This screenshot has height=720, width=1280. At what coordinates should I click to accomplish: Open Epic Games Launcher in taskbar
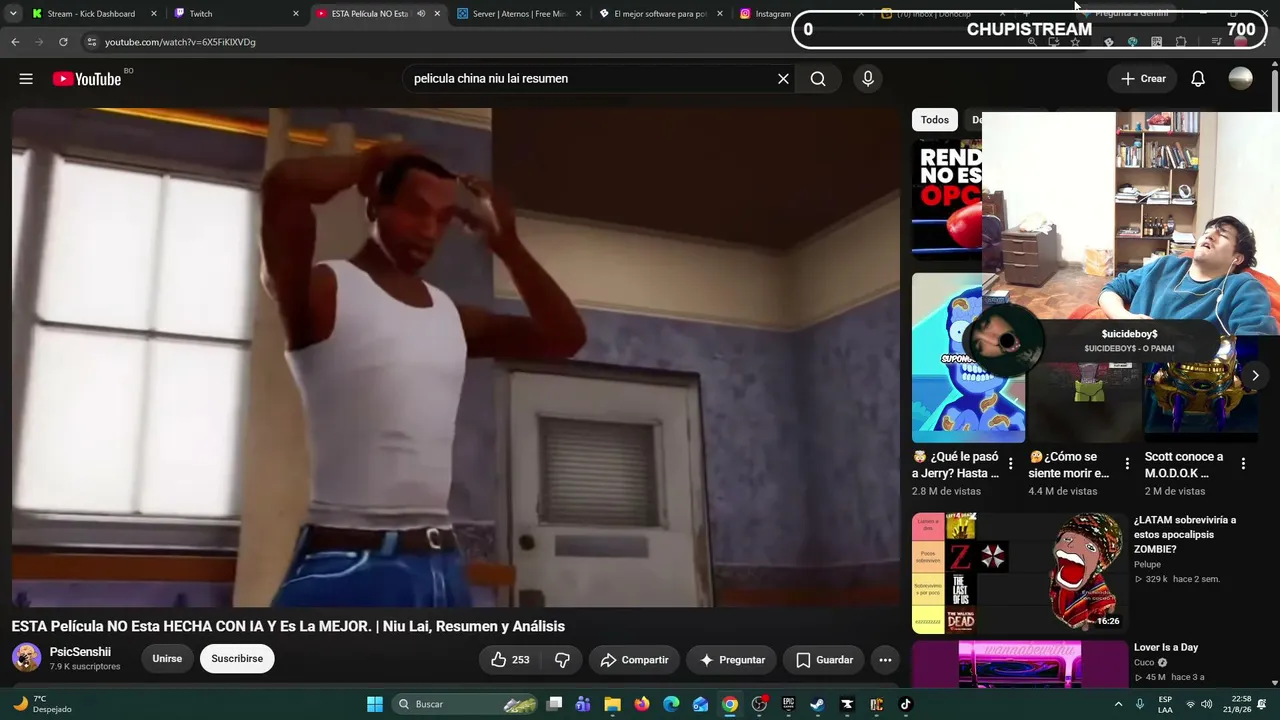tap(788, 704)
